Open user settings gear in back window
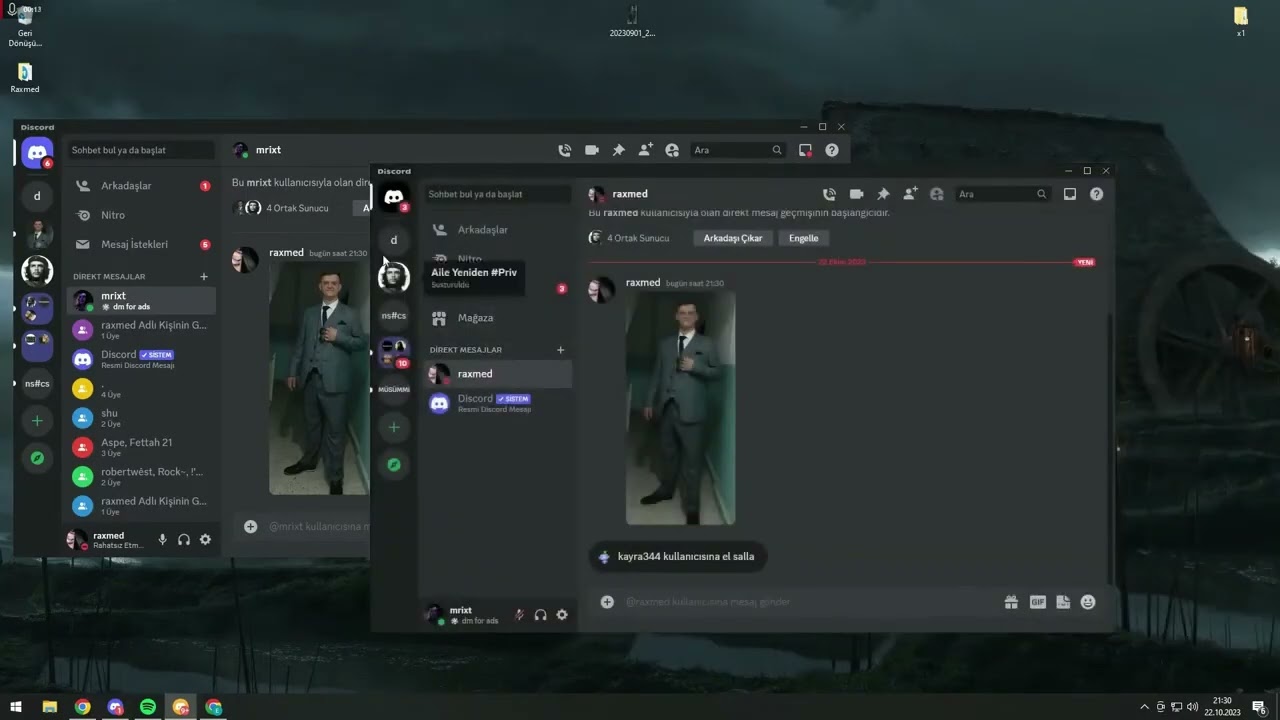The width and height of the screenshot is (1280, 720). click(x=205, y=540)
